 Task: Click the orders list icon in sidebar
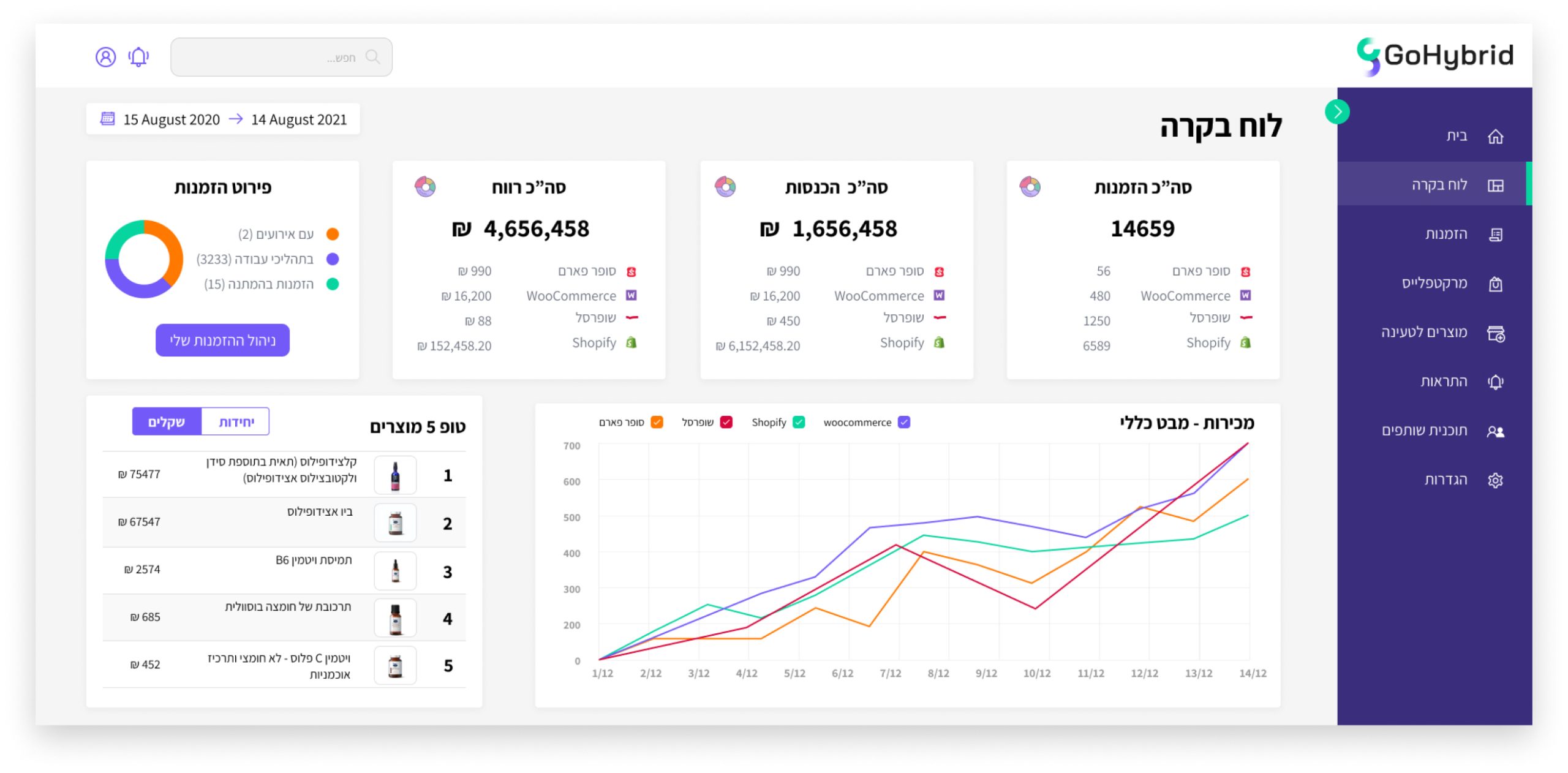coord(1495,235)
